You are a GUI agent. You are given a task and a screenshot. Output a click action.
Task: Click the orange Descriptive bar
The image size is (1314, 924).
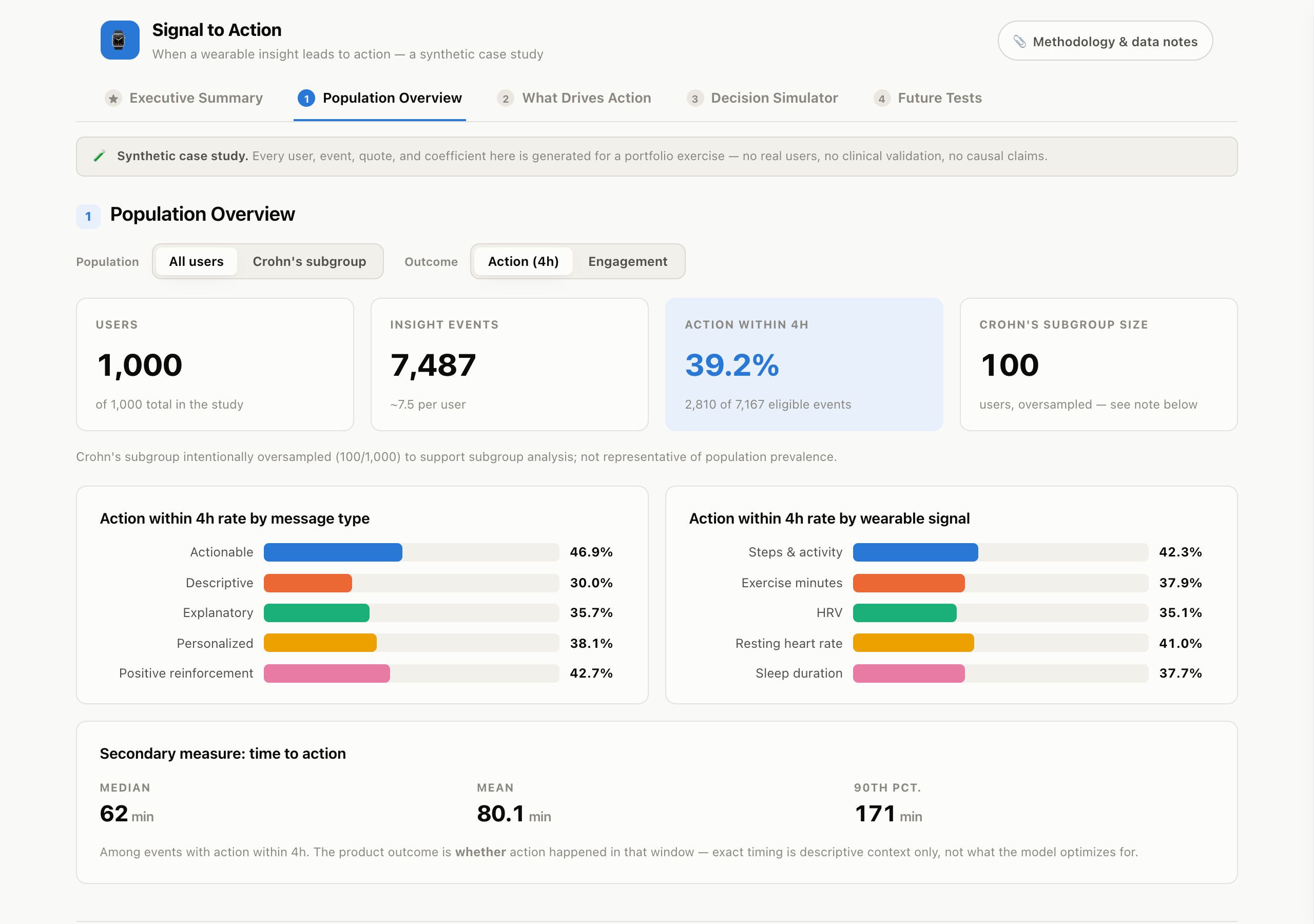[x=308, y=583]
